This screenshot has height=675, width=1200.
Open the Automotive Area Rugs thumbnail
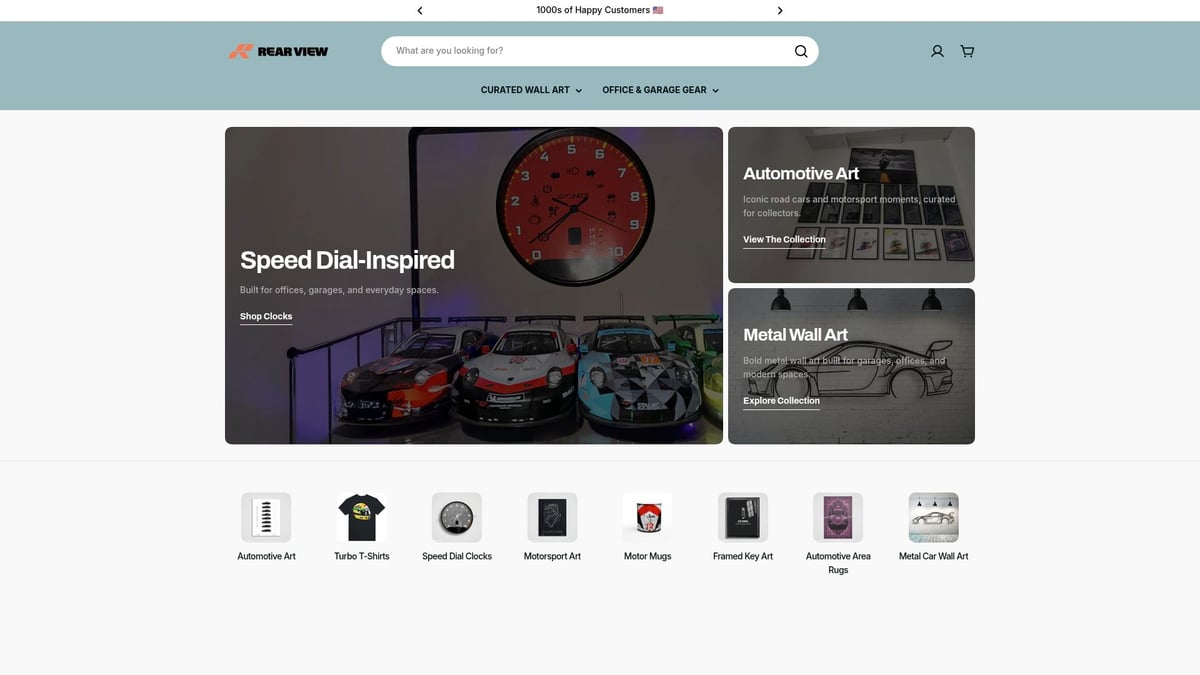coord(838,517)
